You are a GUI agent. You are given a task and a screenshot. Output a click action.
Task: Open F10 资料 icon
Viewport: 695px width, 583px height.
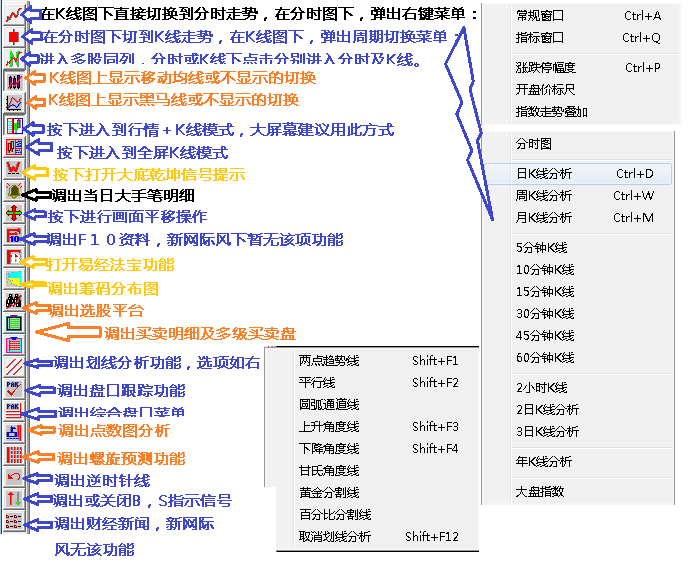[x=14, y=235]
